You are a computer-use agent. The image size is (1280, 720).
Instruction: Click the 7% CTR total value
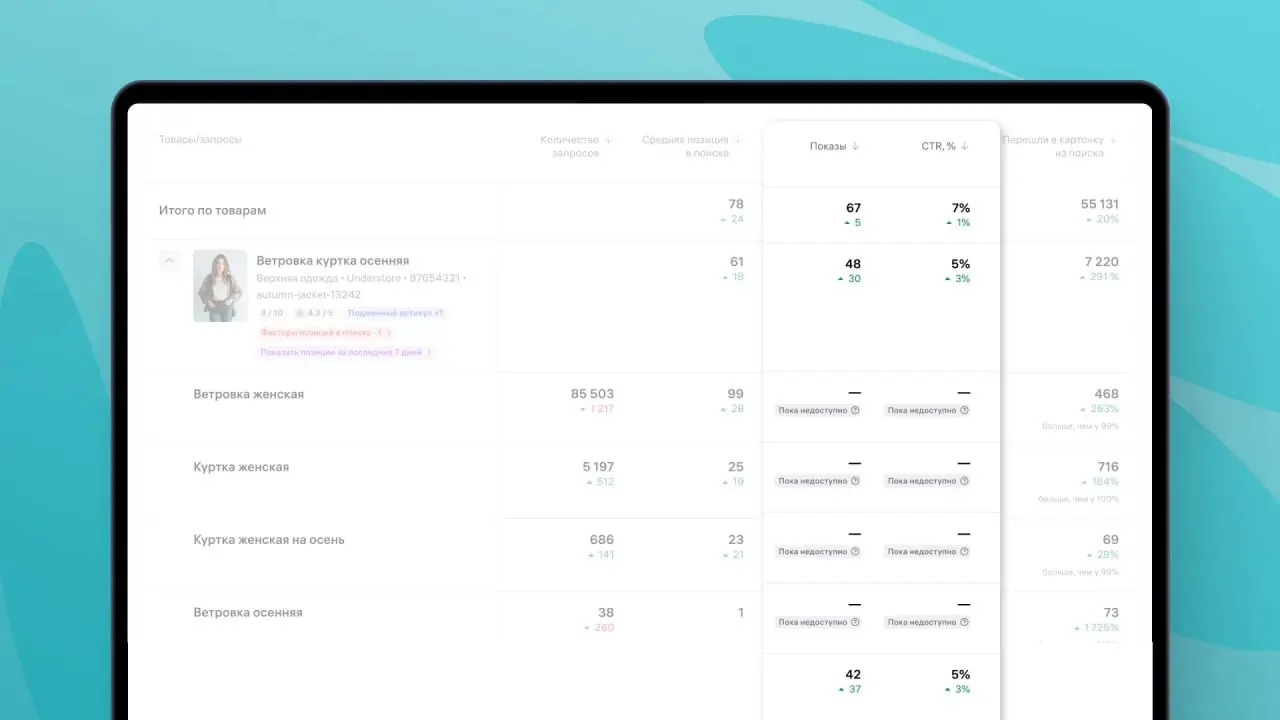pyautogui.click(x=961, y=208)
